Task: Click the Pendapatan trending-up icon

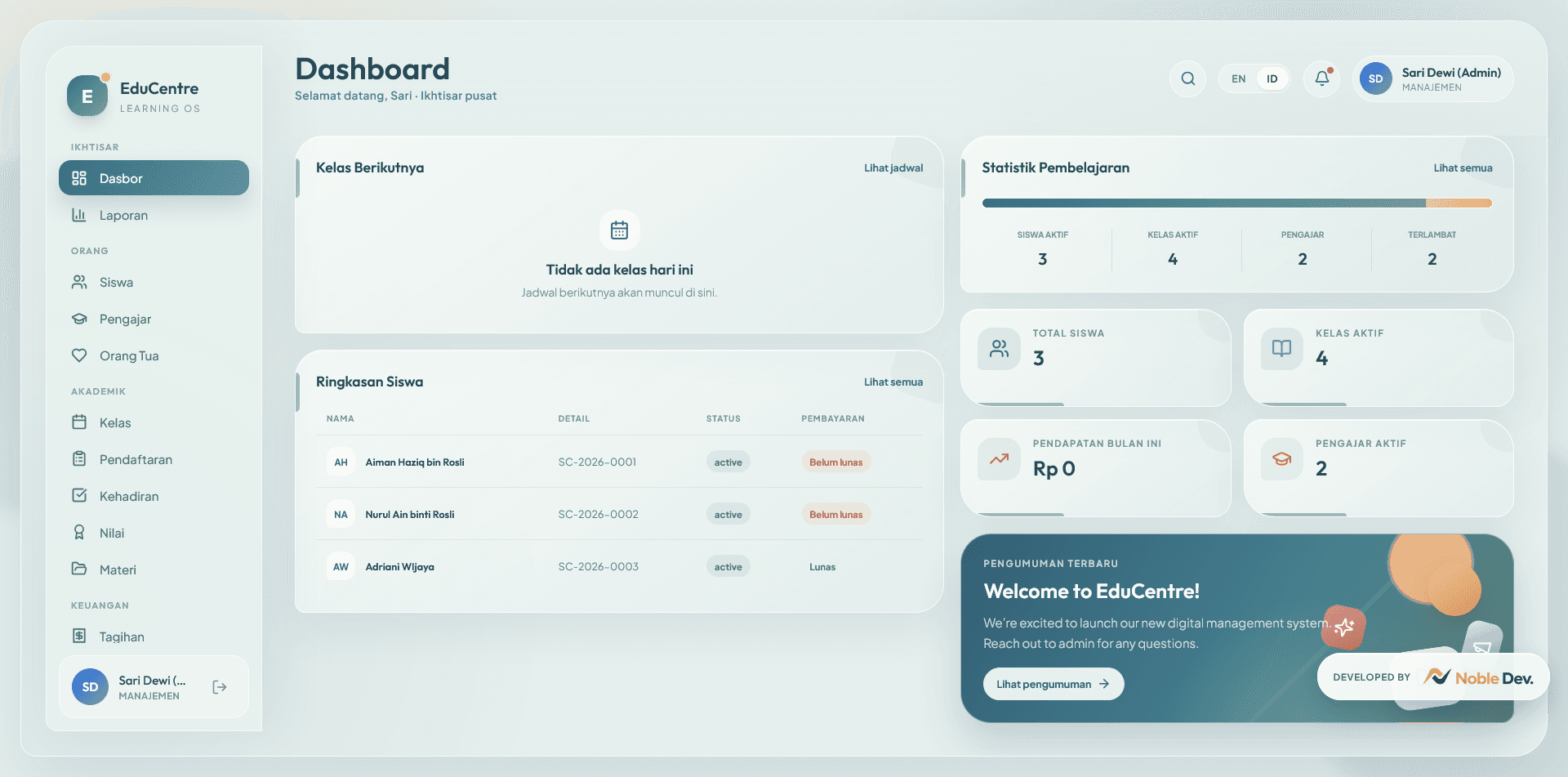Action: click(999, 459)
